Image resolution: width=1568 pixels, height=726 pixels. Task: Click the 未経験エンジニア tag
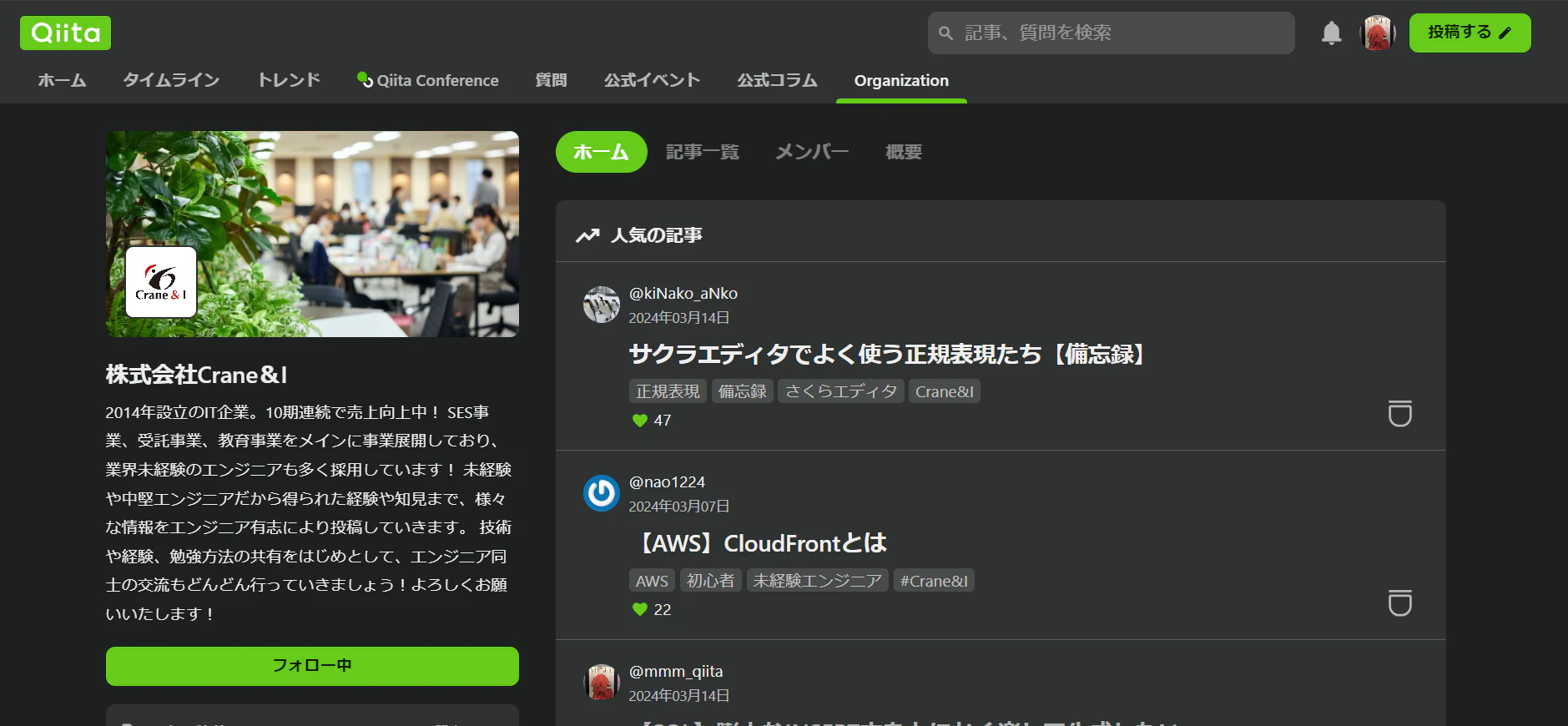(817, 581)
